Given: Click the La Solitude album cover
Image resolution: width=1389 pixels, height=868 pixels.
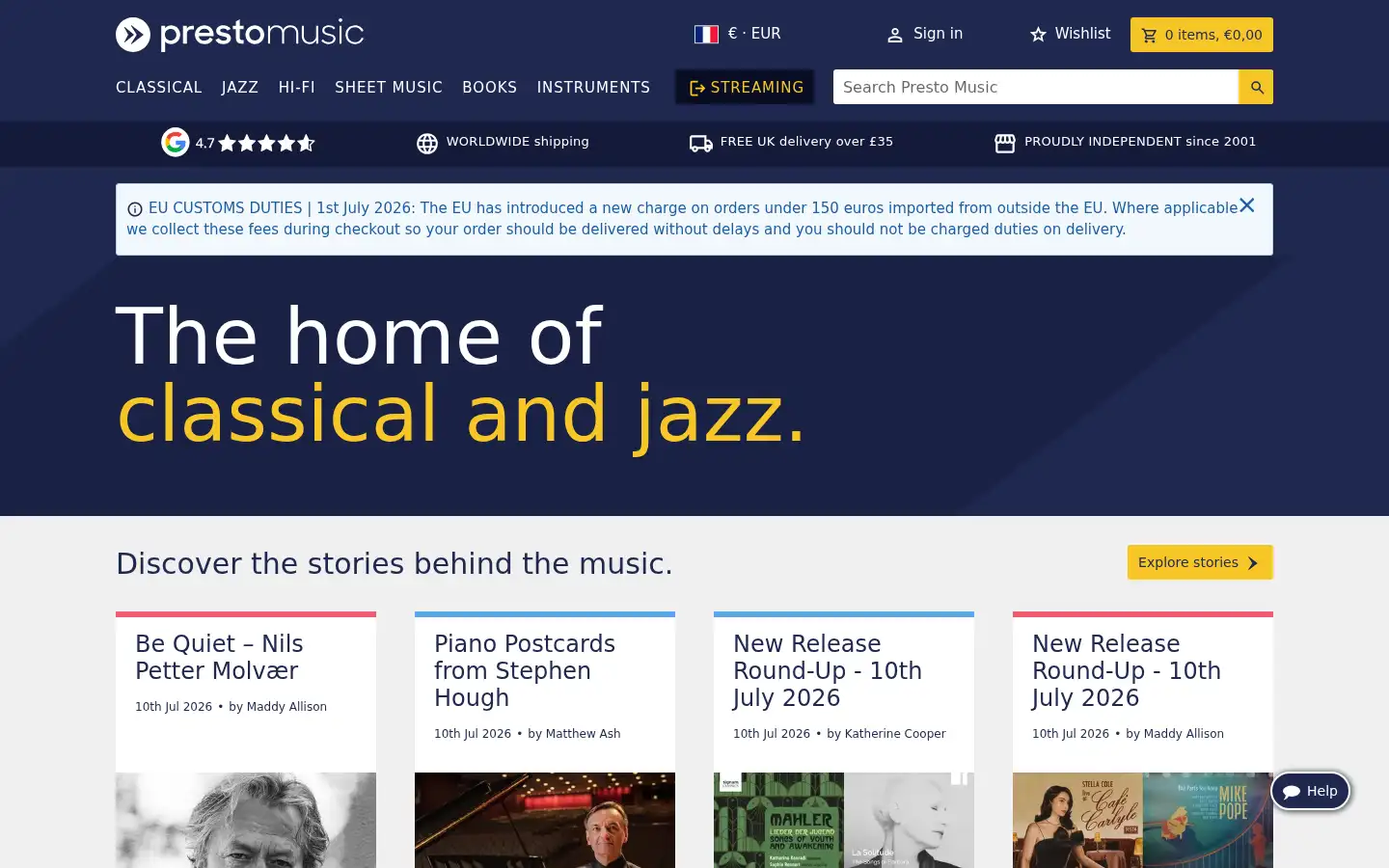Looking at the screenshot, I should point(909,820).
